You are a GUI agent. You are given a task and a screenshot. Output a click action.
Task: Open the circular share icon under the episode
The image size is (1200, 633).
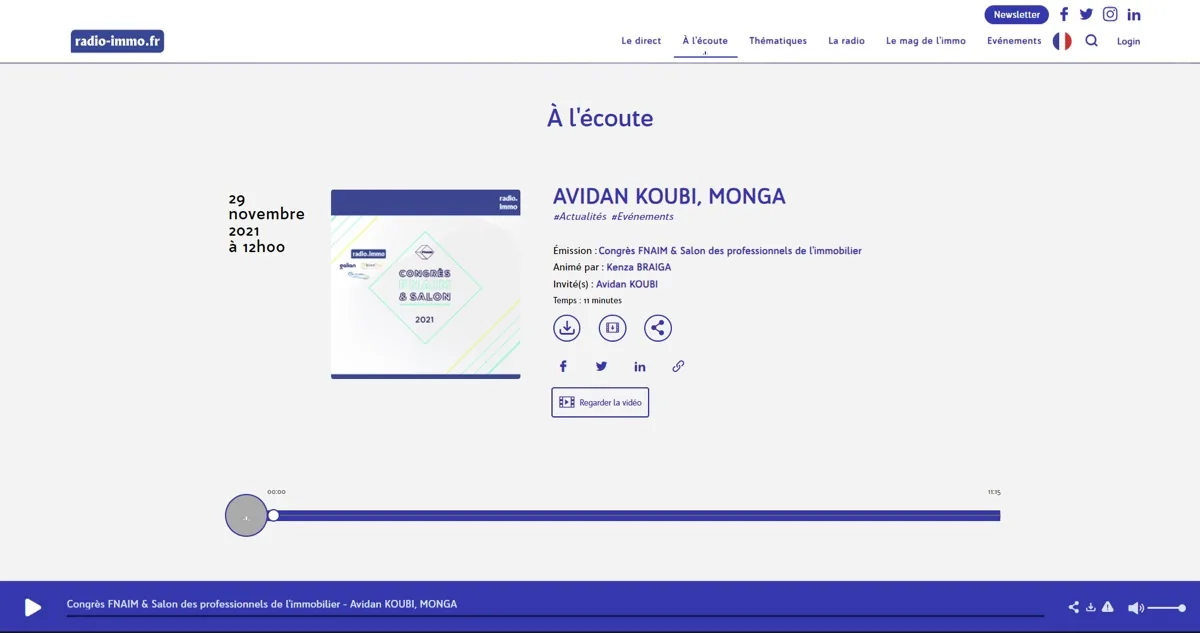pos(657,327)
